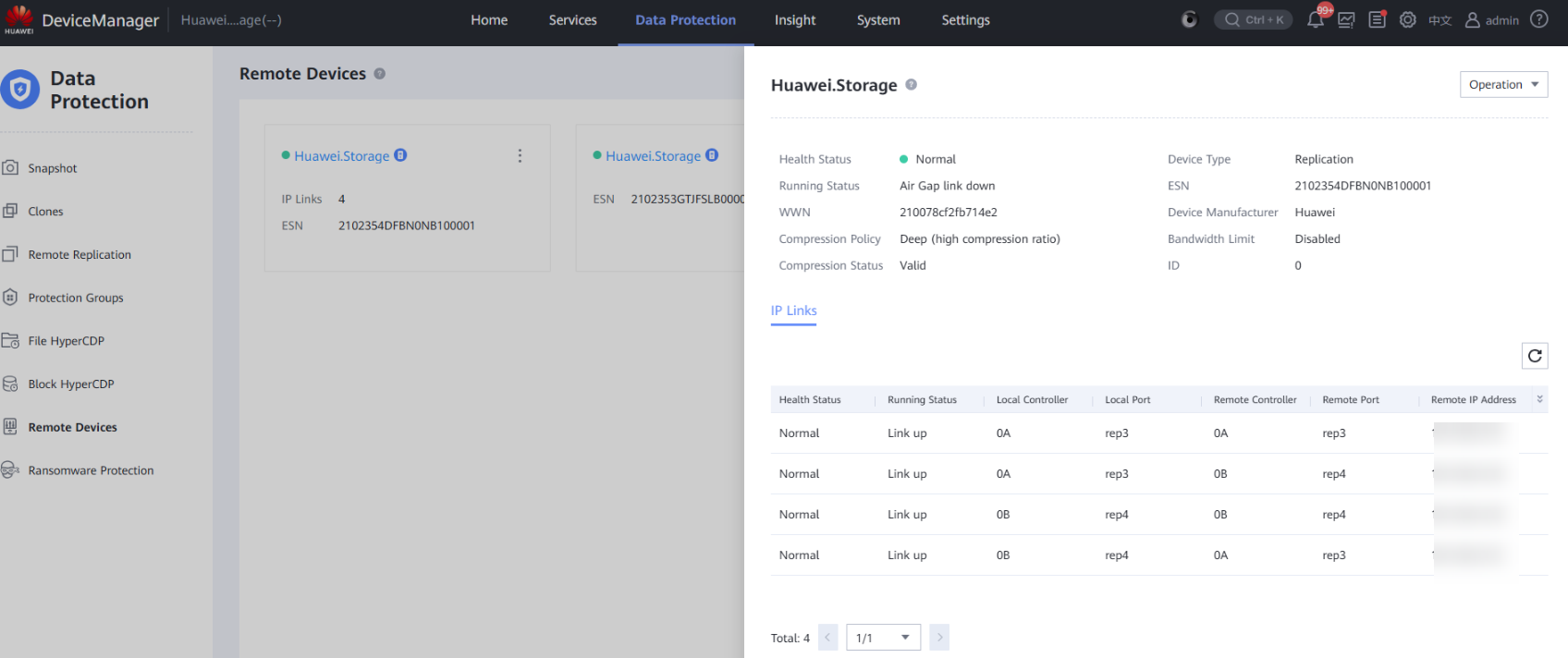1568x658 pixels.
Task: Click help icon beside Remote Devices title
Action: click(x=379, y=74)
